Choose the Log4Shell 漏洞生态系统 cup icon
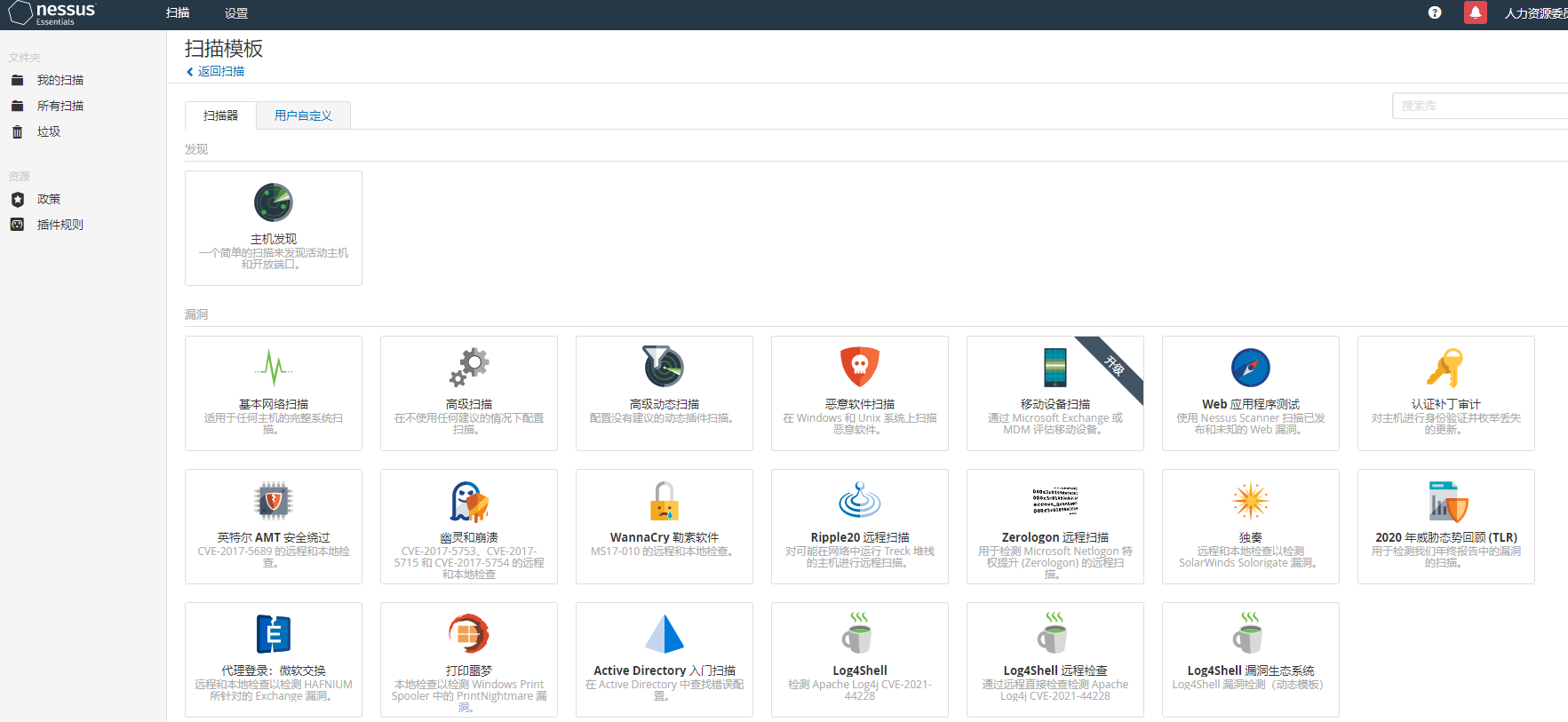The height and width of the screenshot is (722, 1568). point(1249,632)
